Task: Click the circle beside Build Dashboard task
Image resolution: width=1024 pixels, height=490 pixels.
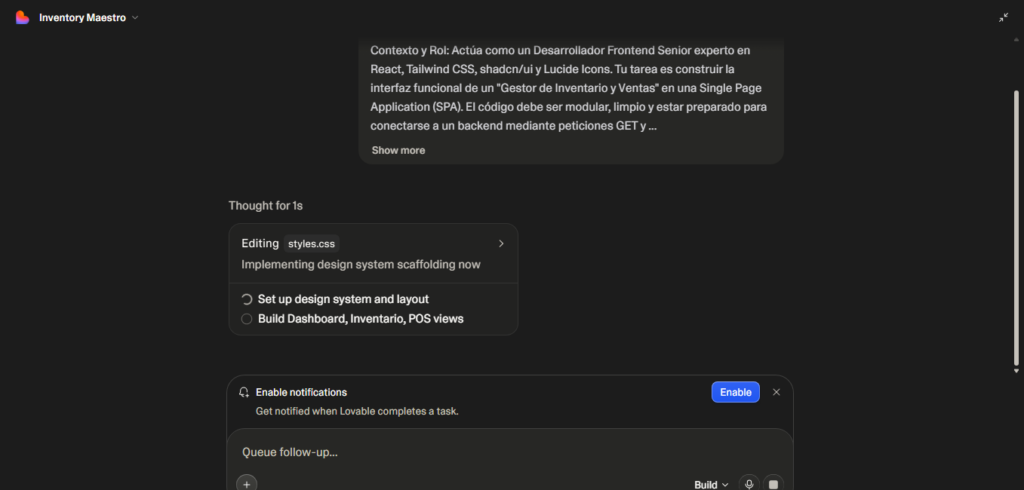Action: pos(247,319)
